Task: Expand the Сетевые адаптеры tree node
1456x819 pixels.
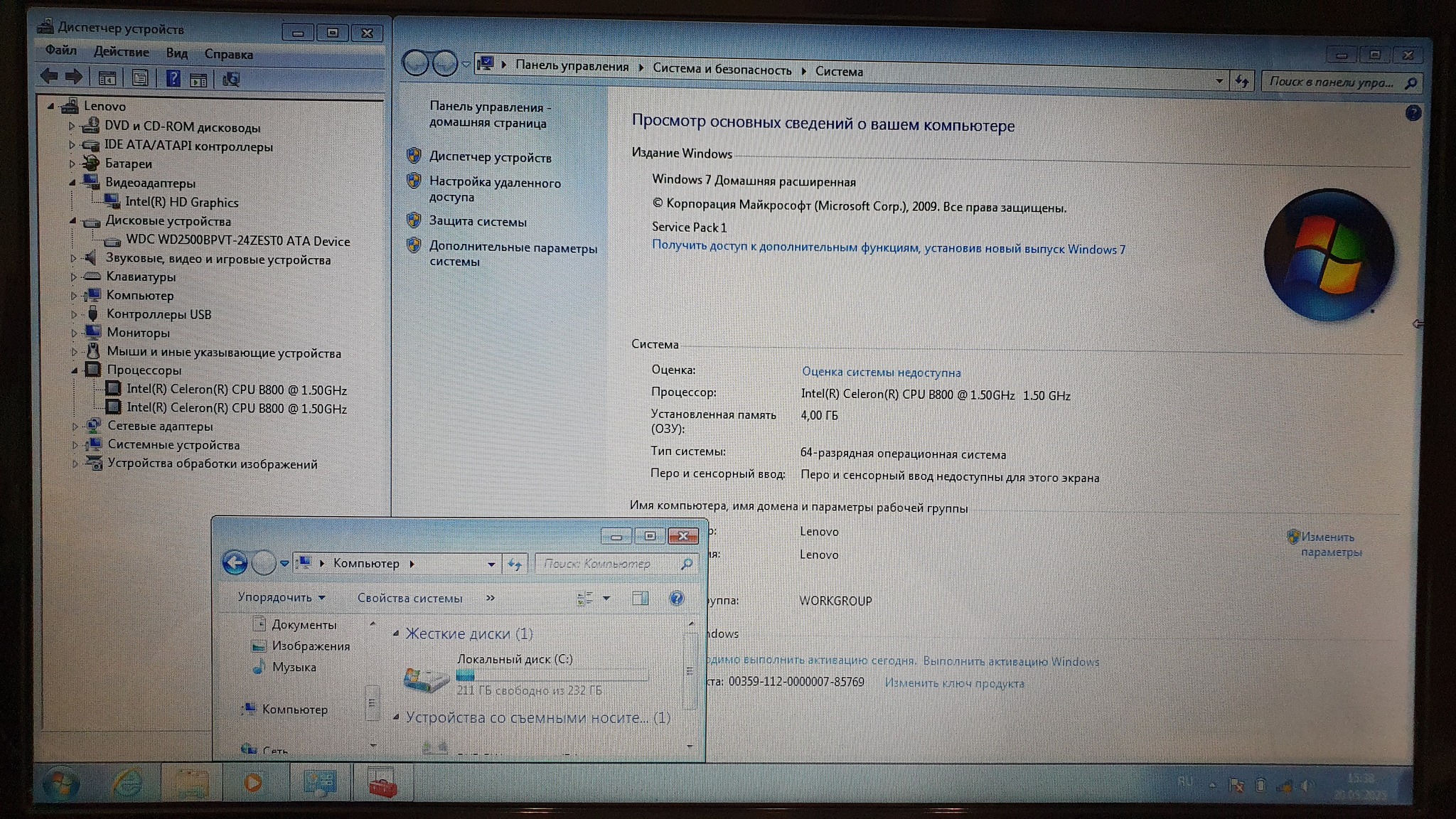Action: point(75,427)
